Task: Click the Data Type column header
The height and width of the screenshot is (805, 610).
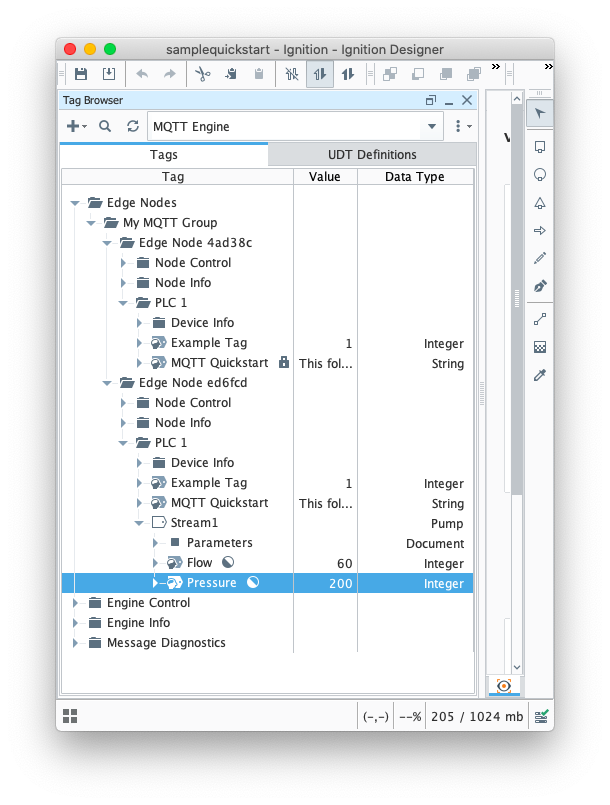Action: click(415, 177)
